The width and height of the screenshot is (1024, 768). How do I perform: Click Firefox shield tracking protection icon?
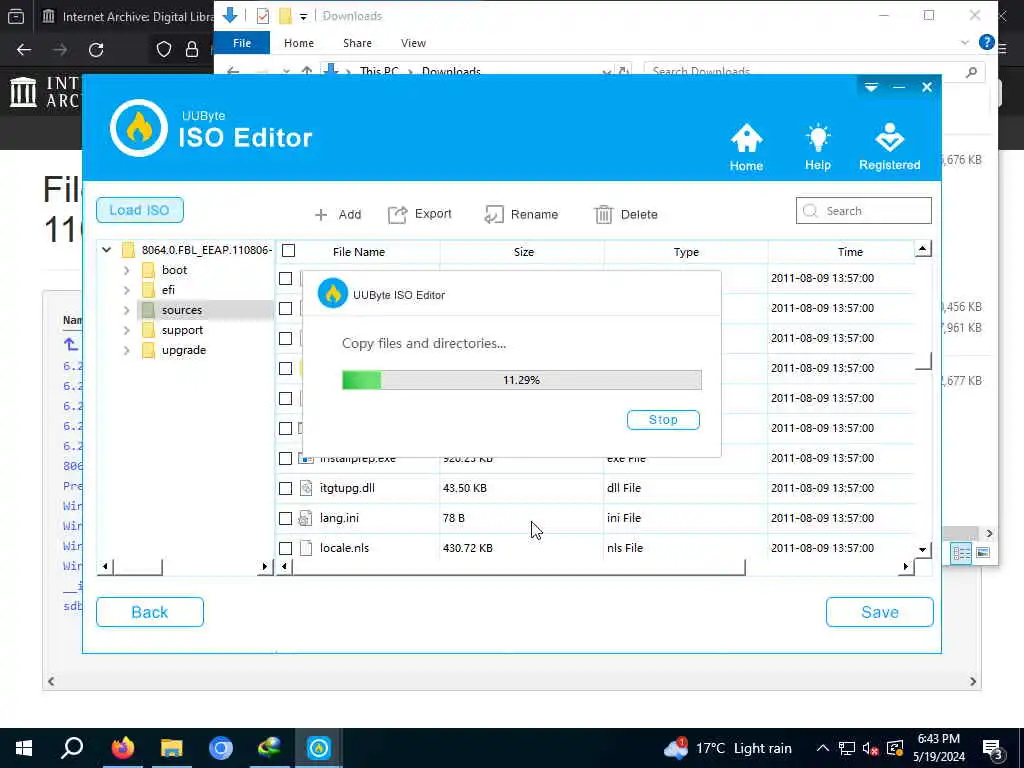tap(163, 50)
